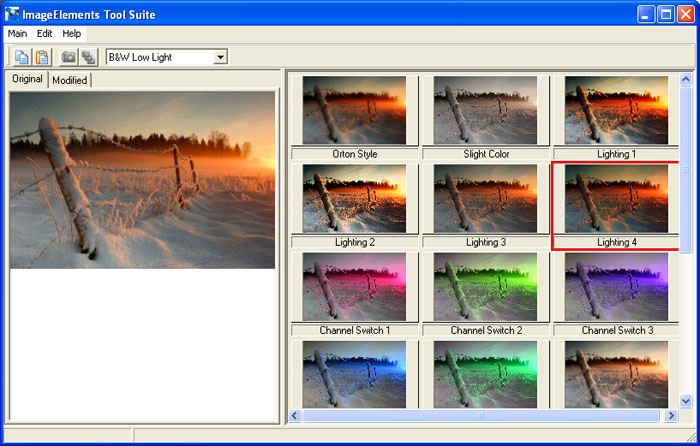Viewport: 700px width, 446px height.
Task: Click the Channel Switch 1 label
Action: coord(355,330)
